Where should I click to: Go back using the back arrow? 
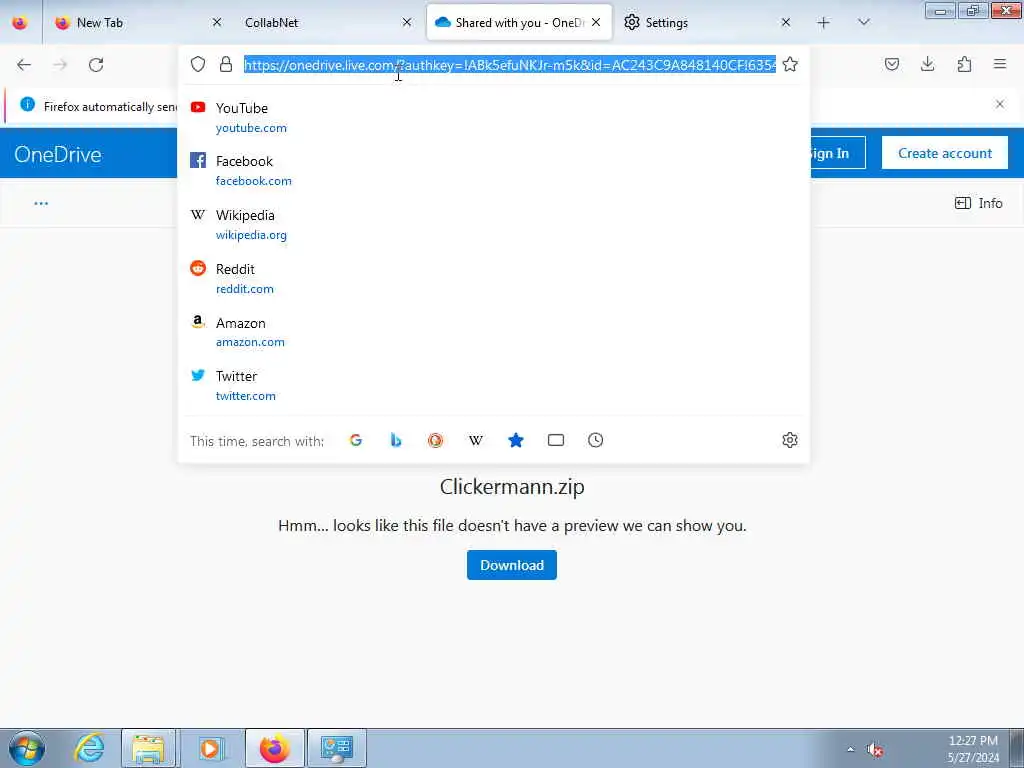click(x=24, y=65)
